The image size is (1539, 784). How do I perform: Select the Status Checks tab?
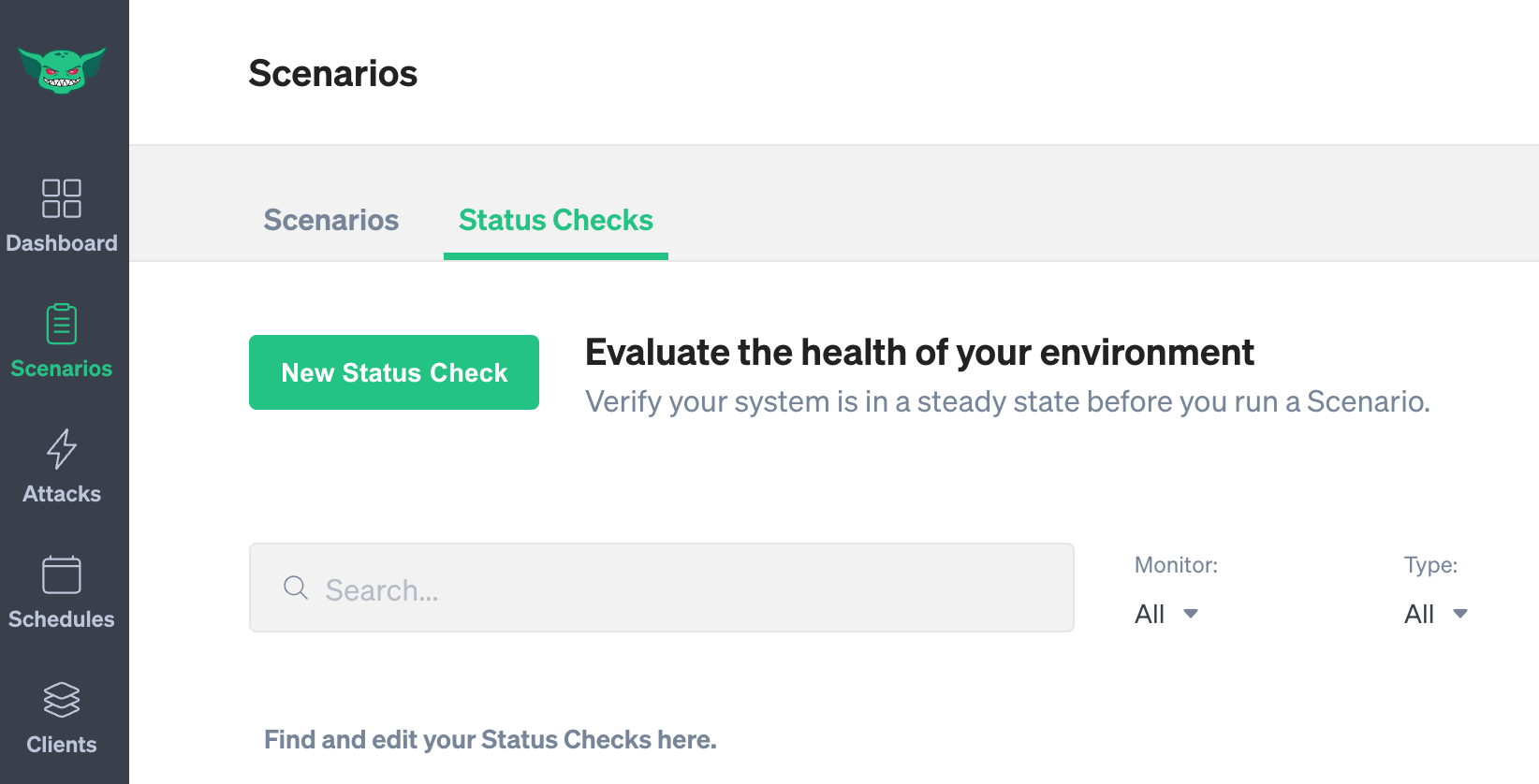(555, 220)
